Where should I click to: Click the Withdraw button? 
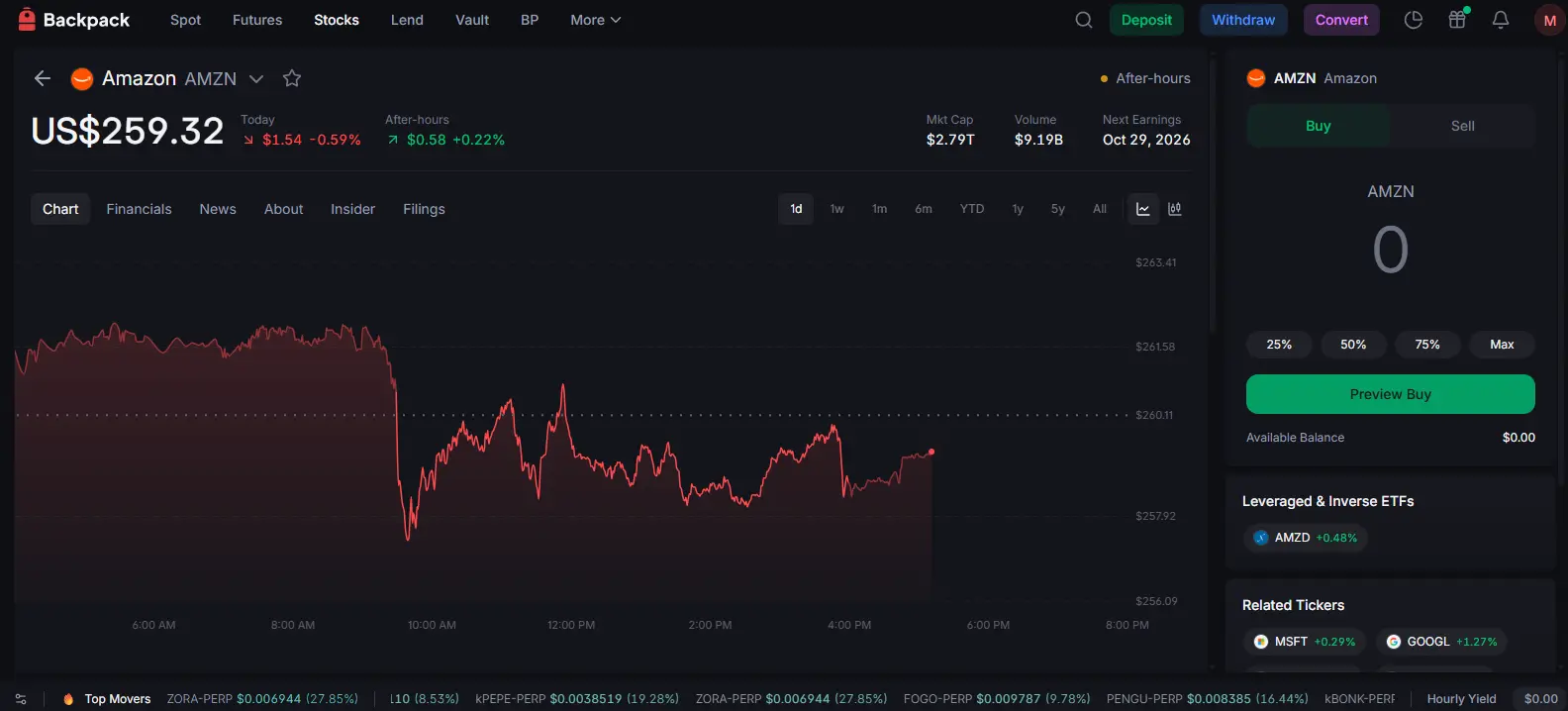(x=1243, y=20)
